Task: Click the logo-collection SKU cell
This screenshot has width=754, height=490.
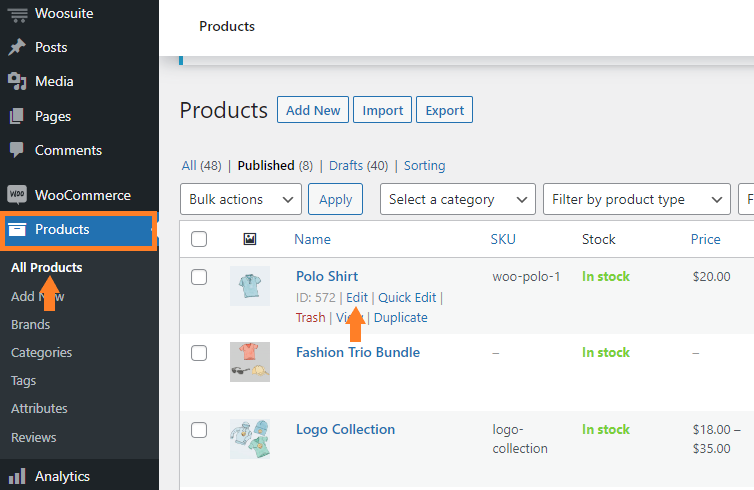Action: (x=520, y=439)
